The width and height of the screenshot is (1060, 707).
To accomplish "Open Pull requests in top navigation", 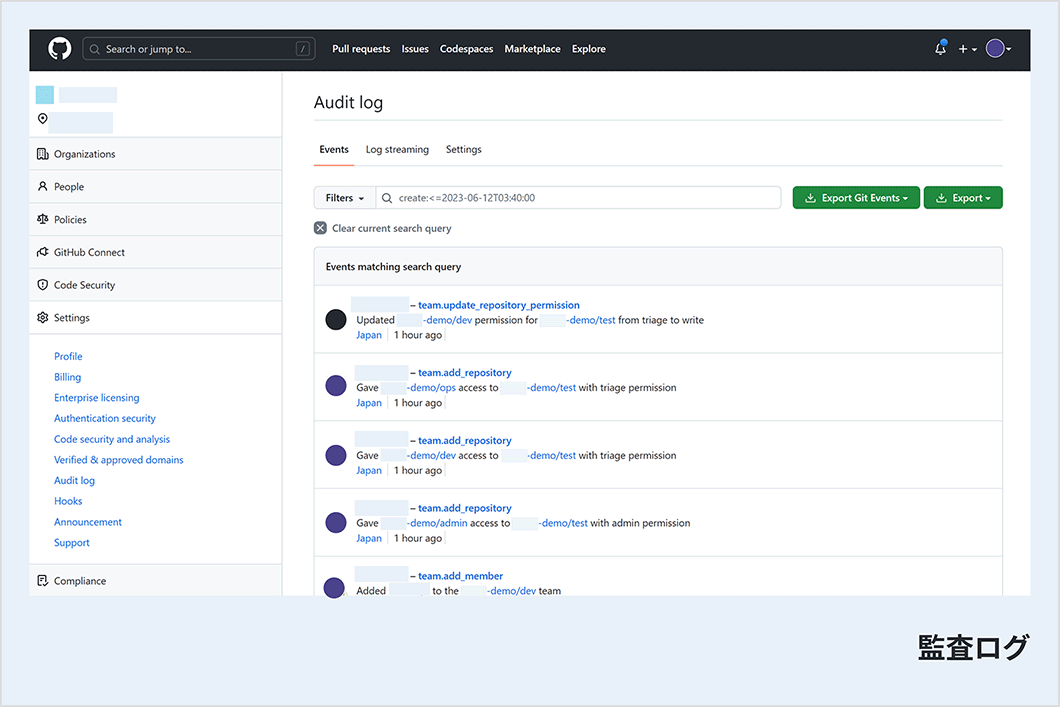I will (361, 49).
